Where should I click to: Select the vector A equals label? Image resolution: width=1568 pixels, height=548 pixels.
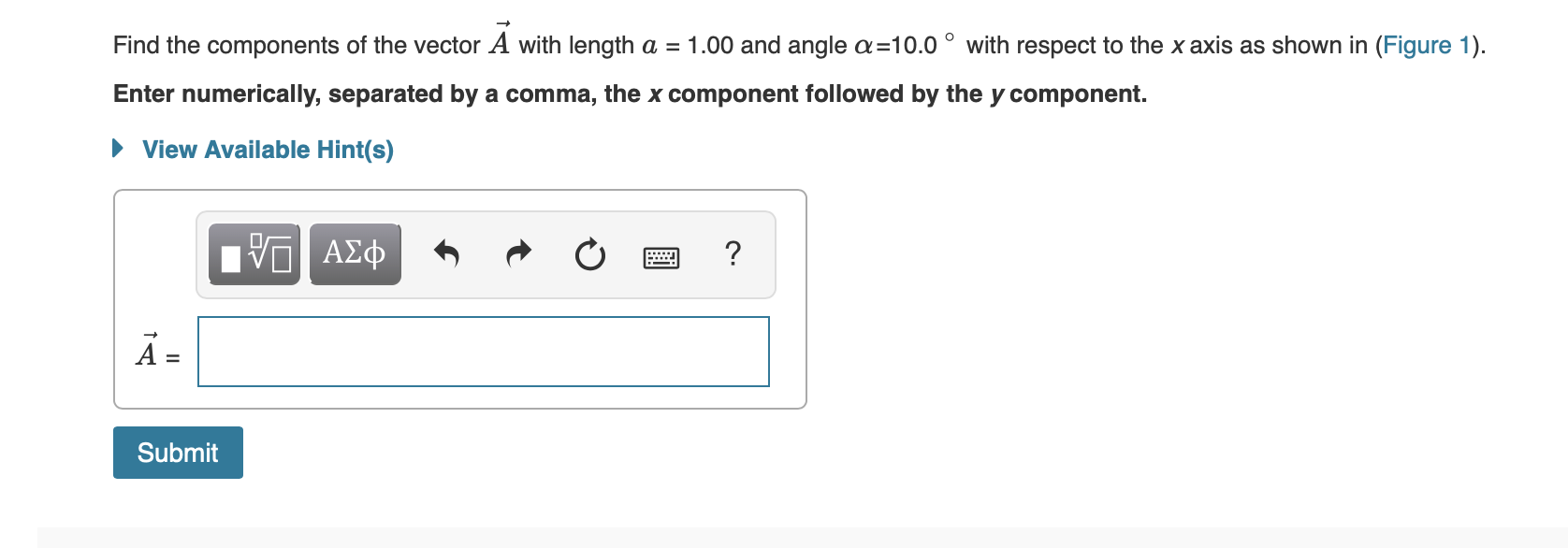pyautogui.click(x=155, y=351)
